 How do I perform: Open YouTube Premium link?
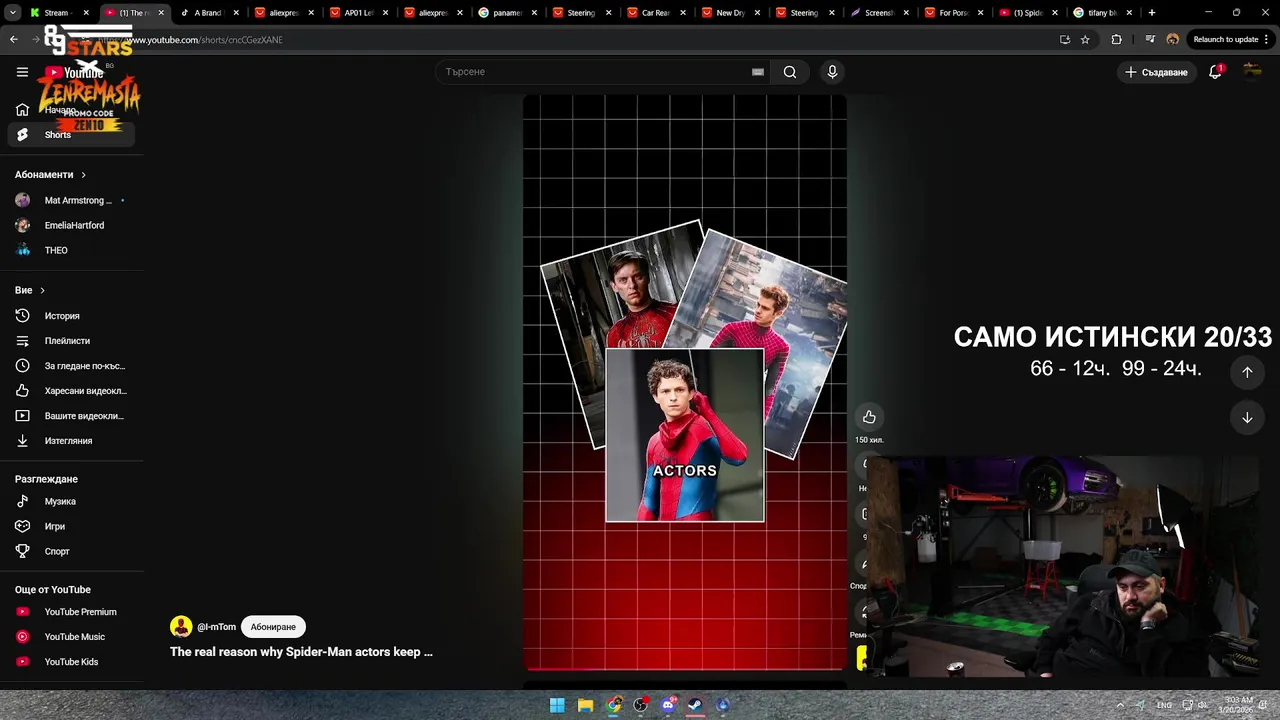(x=71, y=612)
